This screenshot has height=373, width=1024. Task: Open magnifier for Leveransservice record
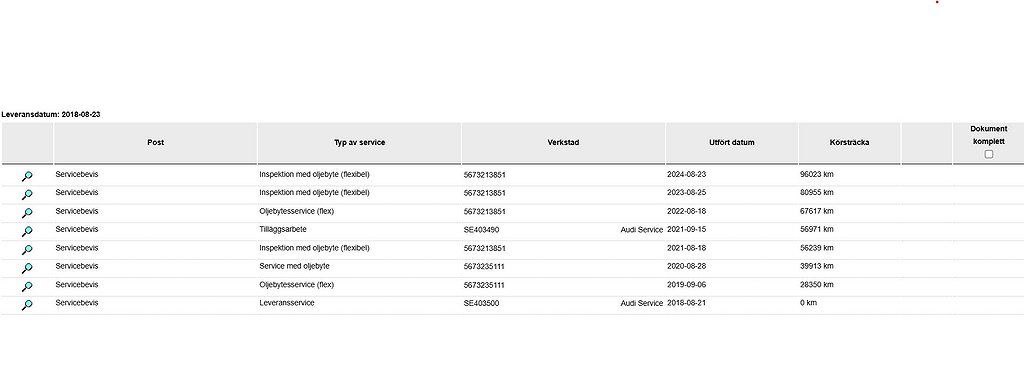coord(27,304)
